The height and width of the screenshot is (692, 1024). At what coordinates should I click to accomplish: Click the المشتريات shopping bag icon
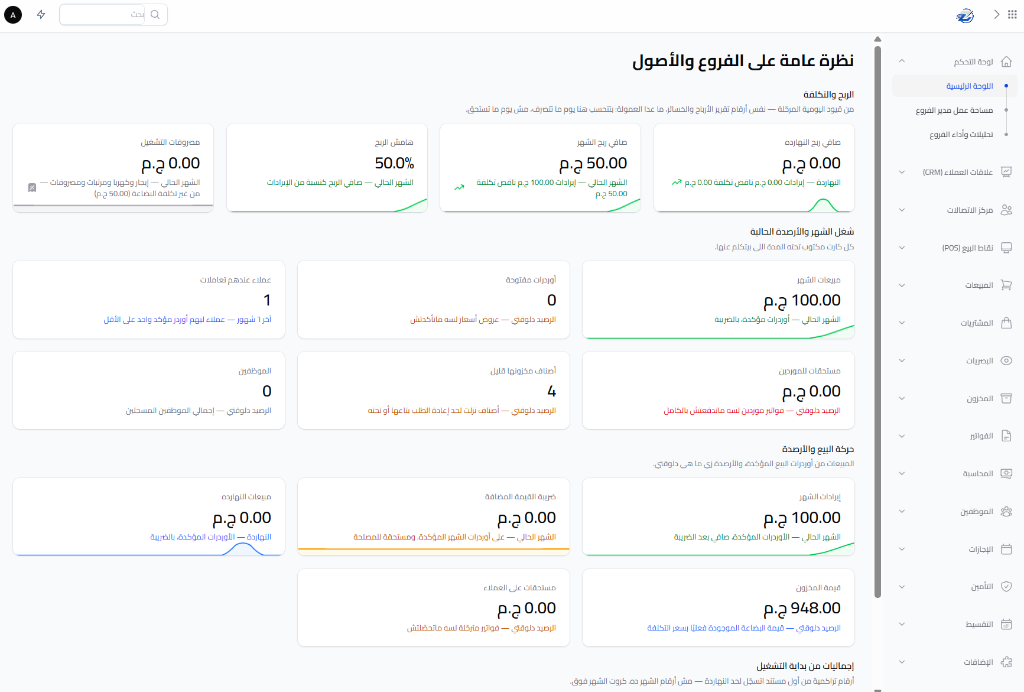pos(1006,322)
